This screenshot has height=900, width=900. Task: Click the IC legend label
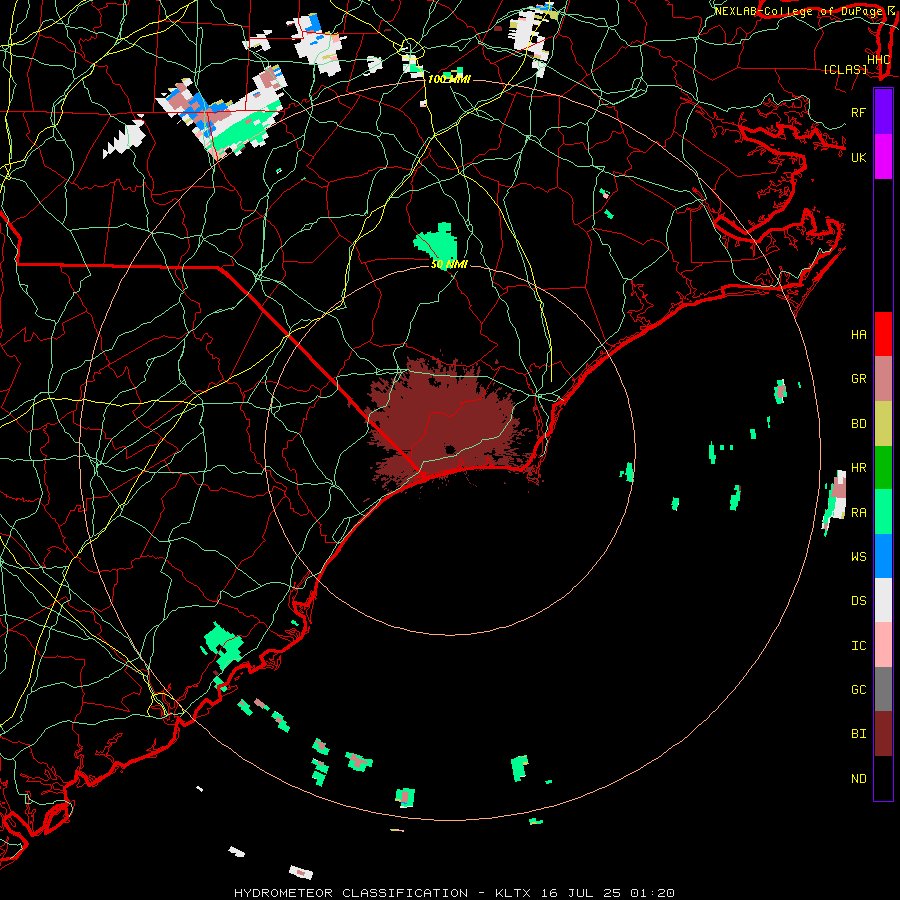(858, 646)
